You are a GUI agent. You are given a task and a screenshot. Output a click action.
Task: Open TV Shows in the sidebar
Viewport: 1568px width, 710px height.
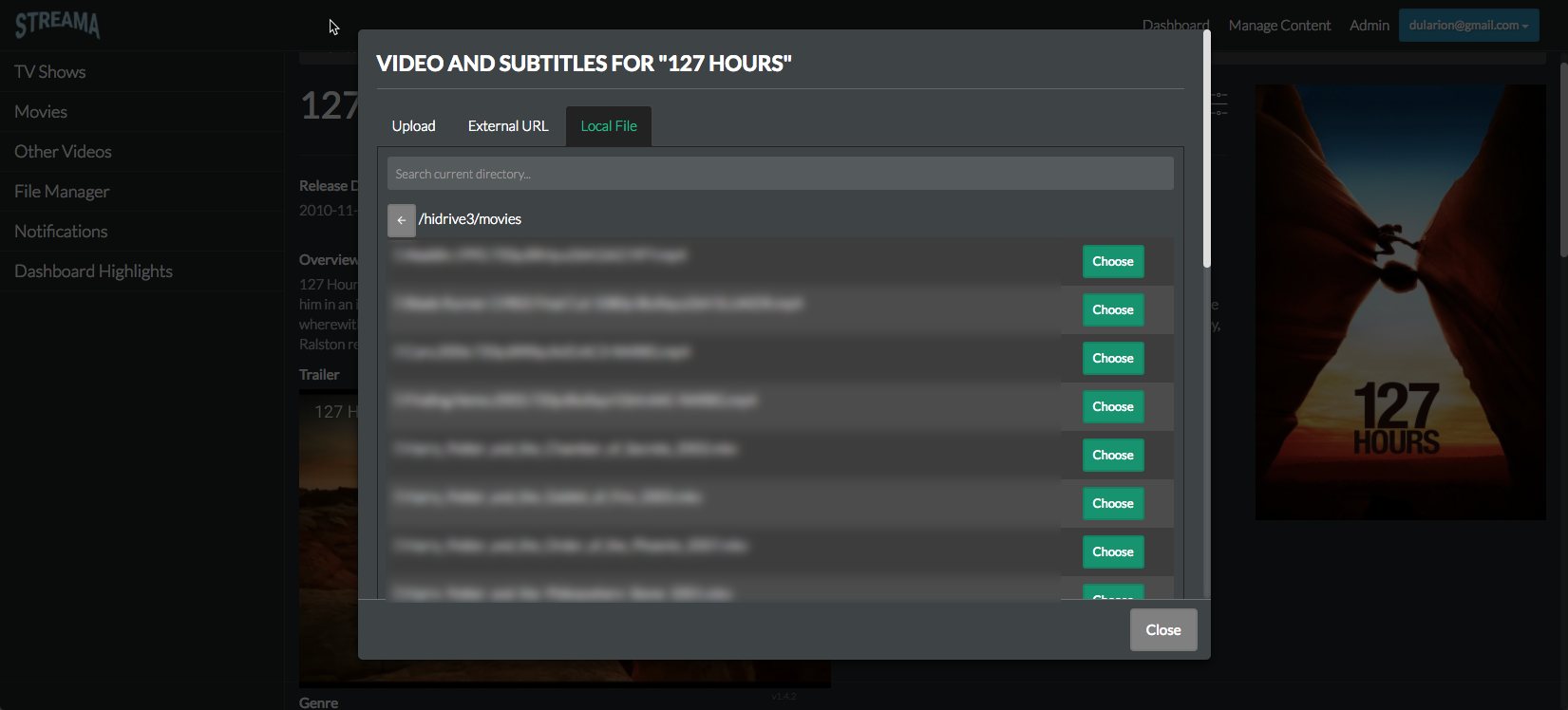[50, 72]
